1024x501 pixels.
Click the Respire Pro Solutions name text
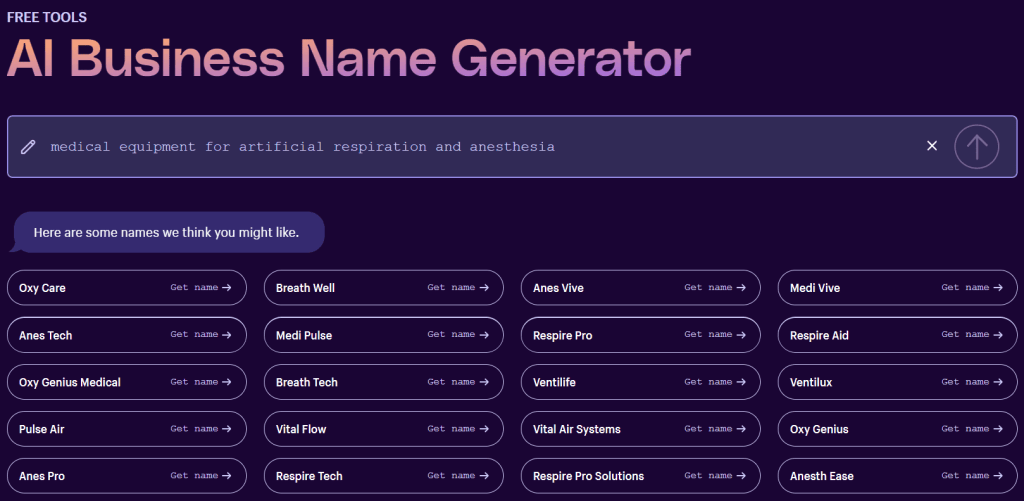[x=588, y=476]
